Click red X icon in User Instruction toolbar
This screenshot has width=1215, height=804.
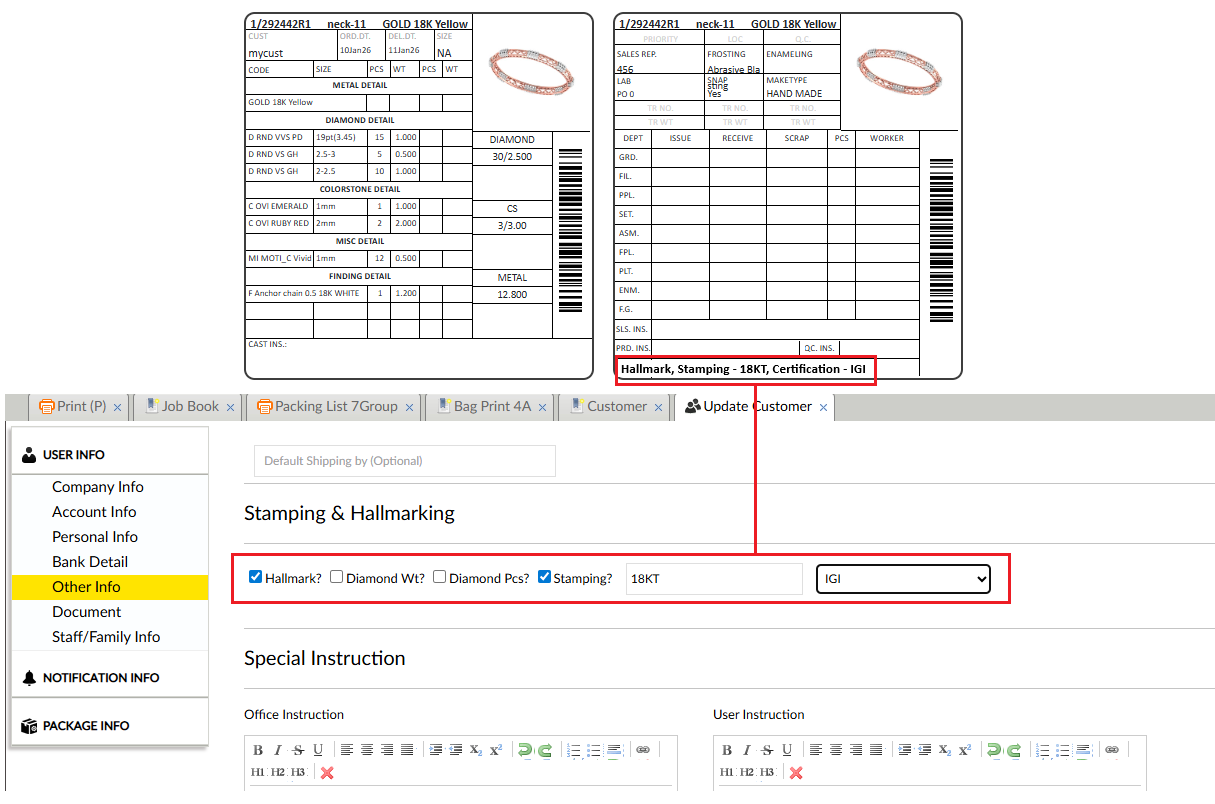796,773
